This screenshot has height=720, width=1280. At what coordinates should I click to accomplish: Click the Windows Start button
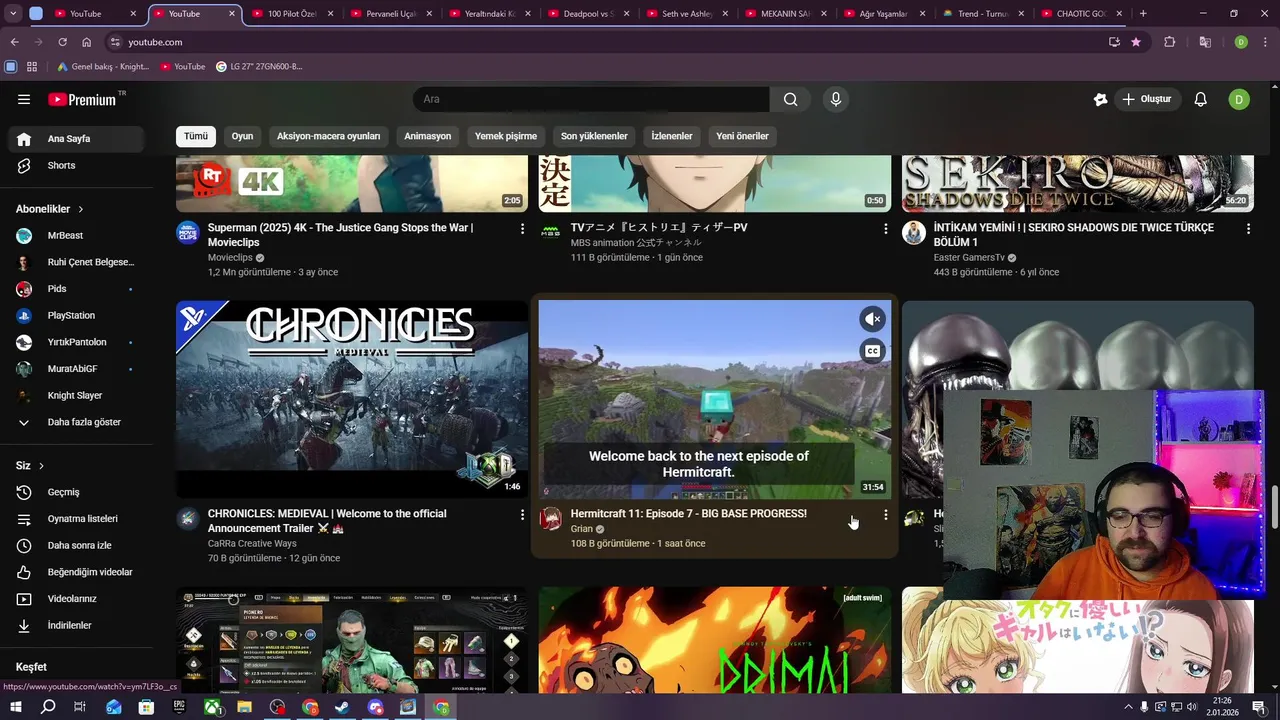[x=15, y=707]
